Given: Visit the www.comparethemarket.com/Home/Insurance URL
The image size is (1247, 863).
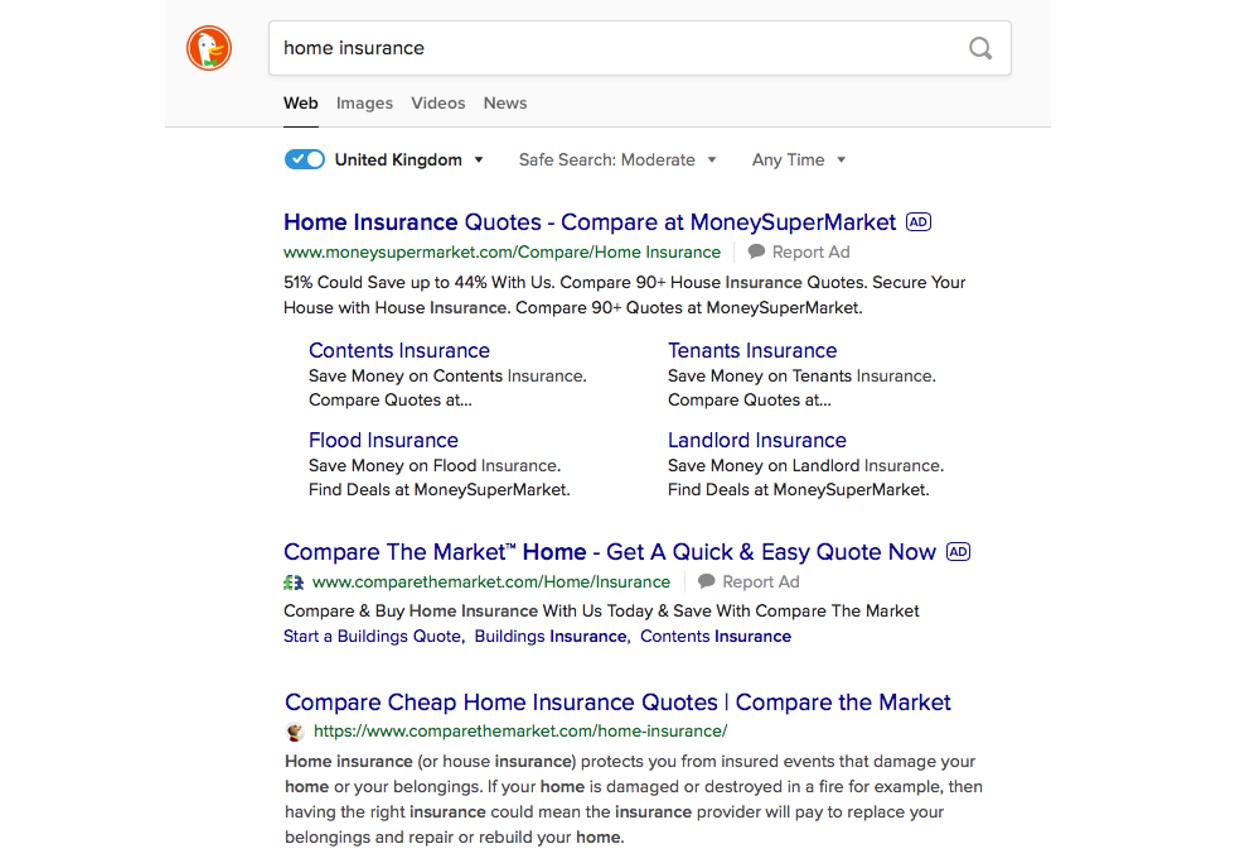Looking at the screenshot, I should point(491,582).
